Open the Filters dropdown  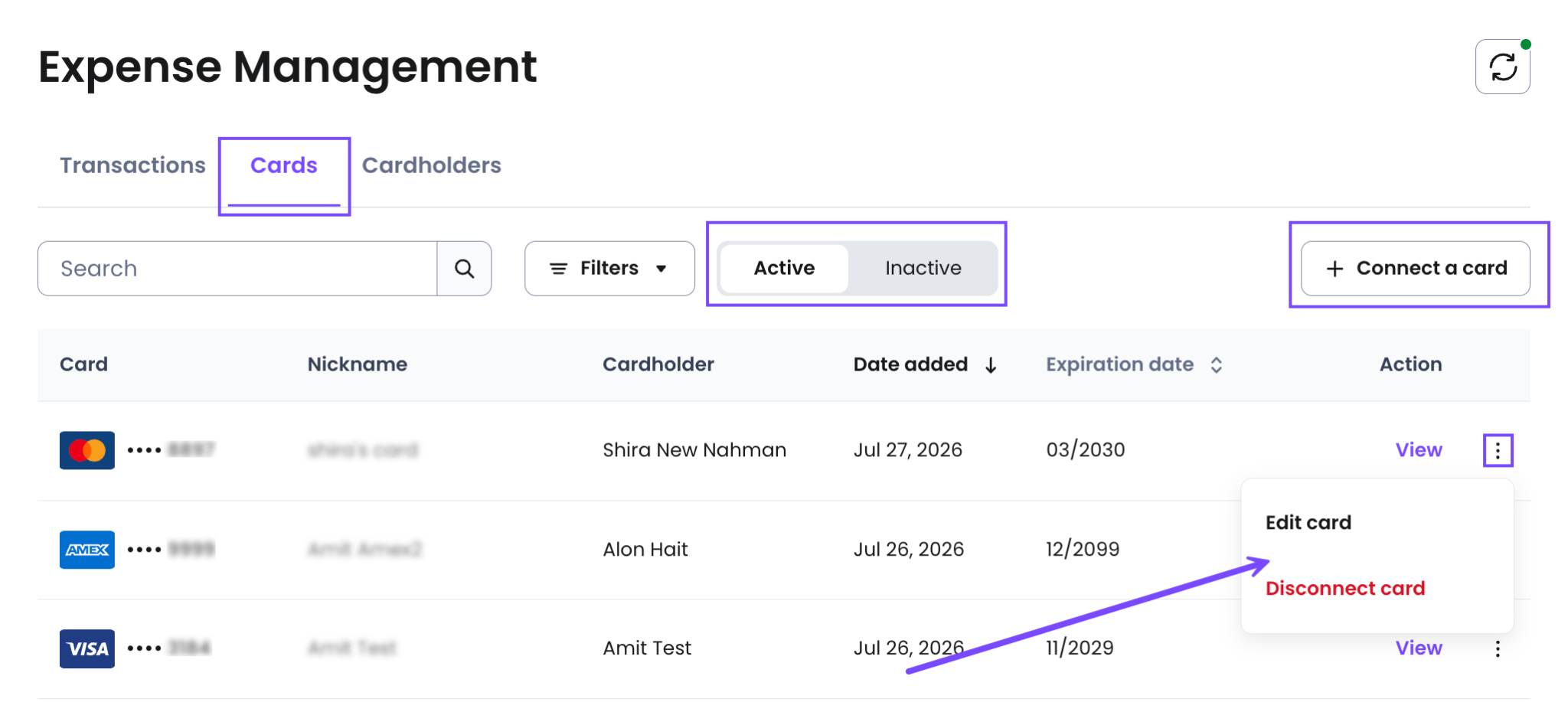pos(609,269)
